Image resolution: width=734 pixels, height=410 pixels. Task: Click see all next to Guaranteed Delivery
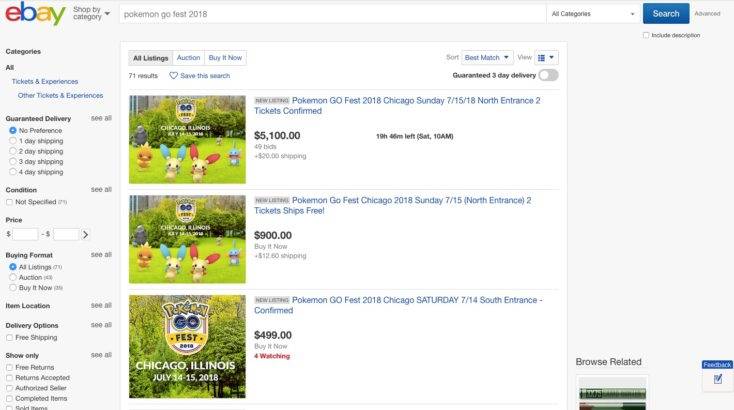pyautogui.click(x=101, y=118)
